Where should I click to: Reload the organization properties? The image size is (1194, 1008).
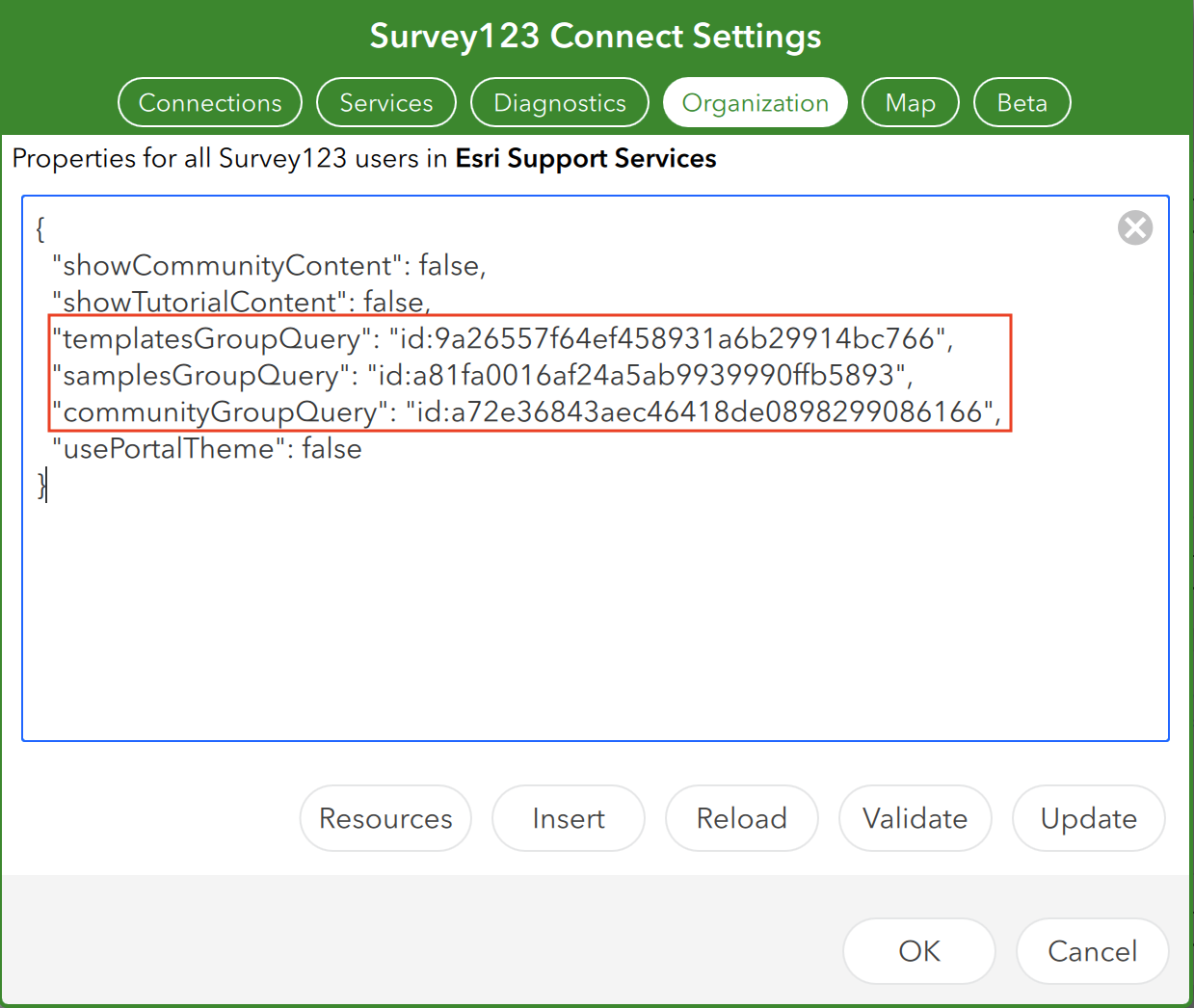[x=742, y=818]
